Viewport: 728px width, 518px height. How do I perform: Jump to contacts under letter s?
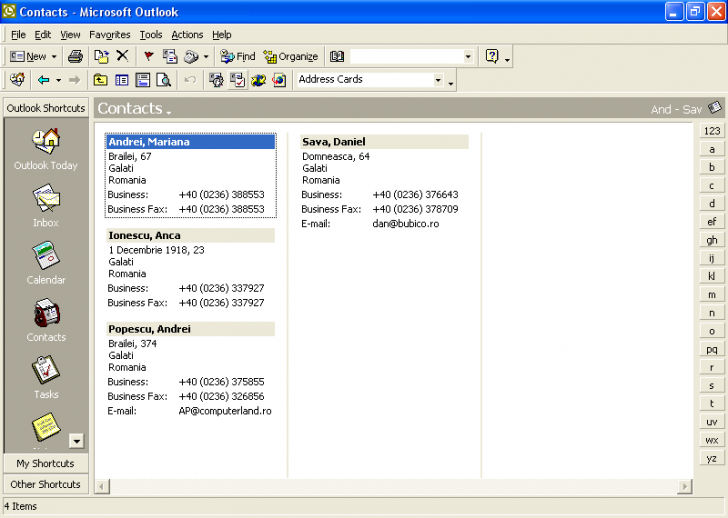click(712, 385)
